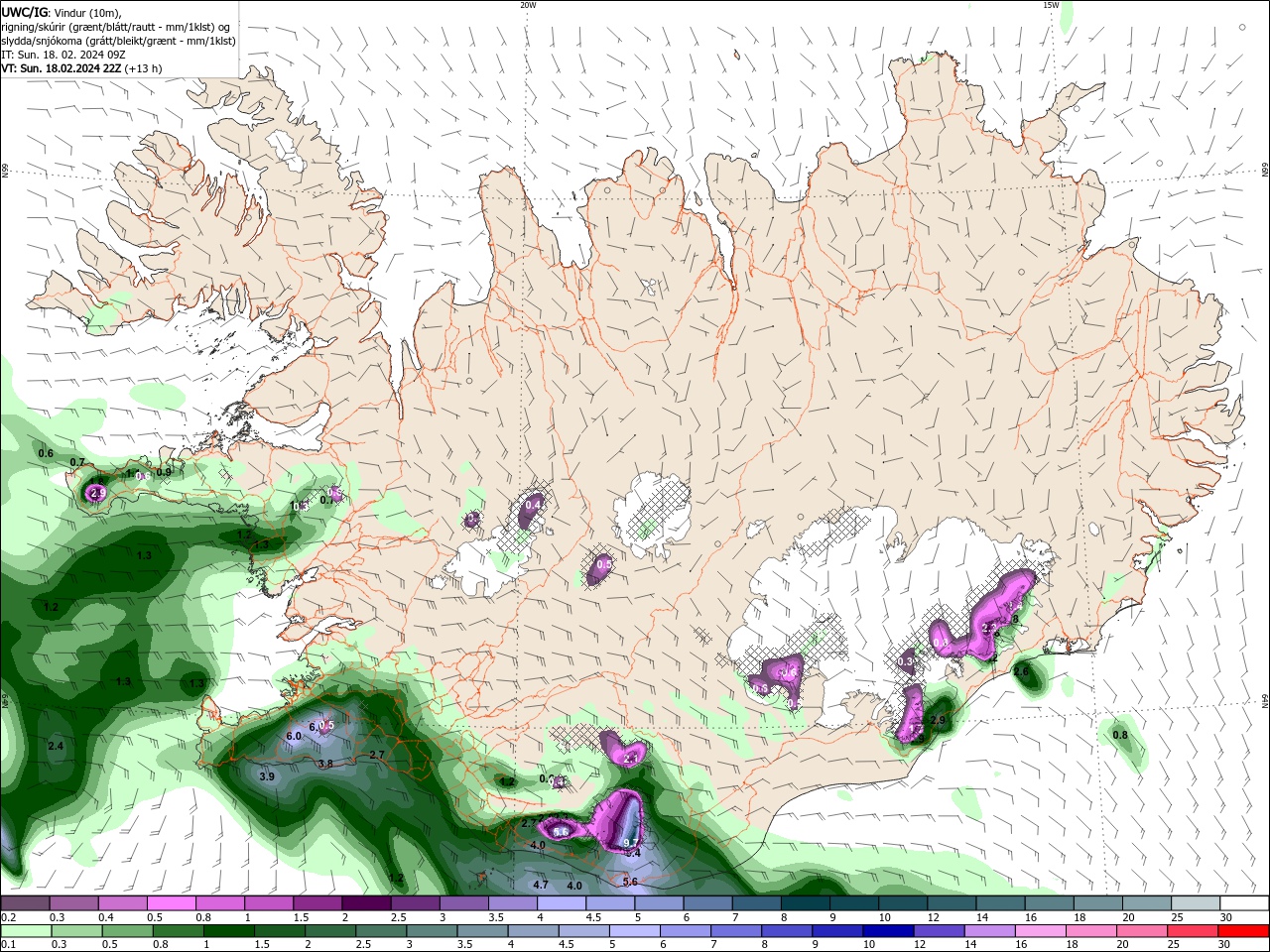Click the '2.7' precipitation value on the map
This screenshot has height=952, width=1270.
point(377,755)
